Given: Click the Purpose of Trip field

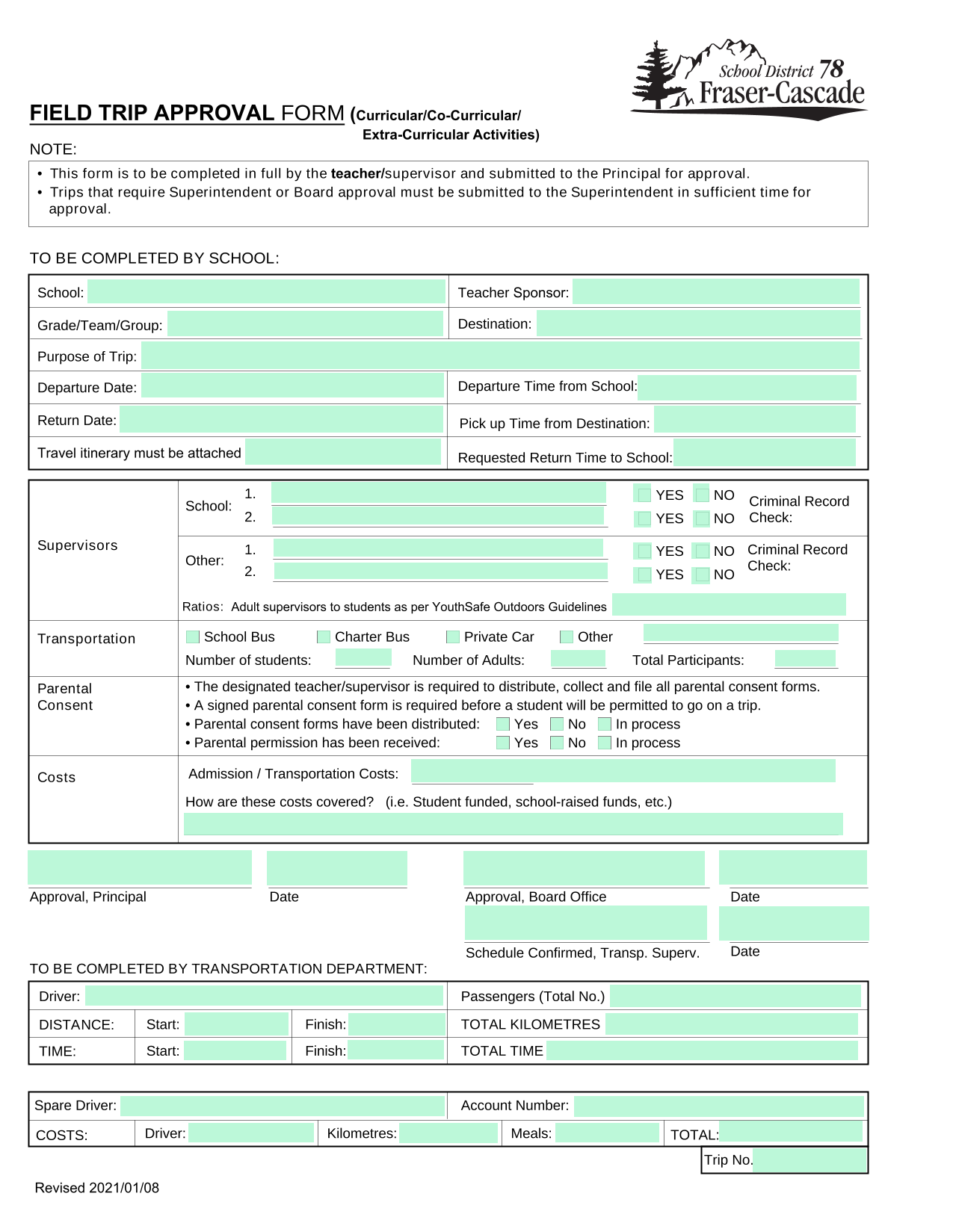Looking at the screenshot, I should 500,355.
